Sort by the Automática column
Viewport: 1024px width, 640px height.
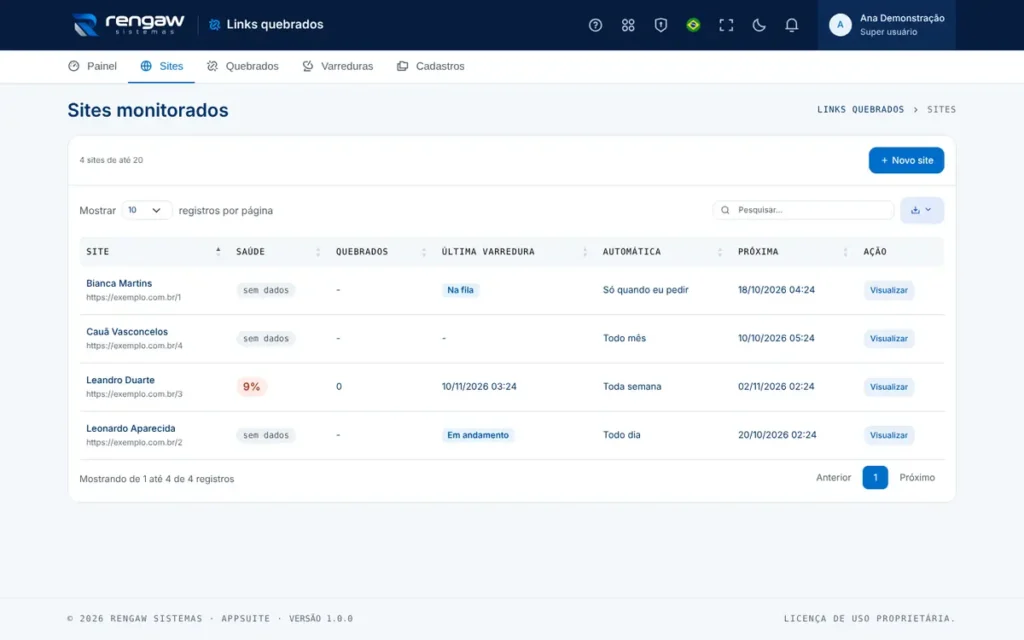[662, 251]
